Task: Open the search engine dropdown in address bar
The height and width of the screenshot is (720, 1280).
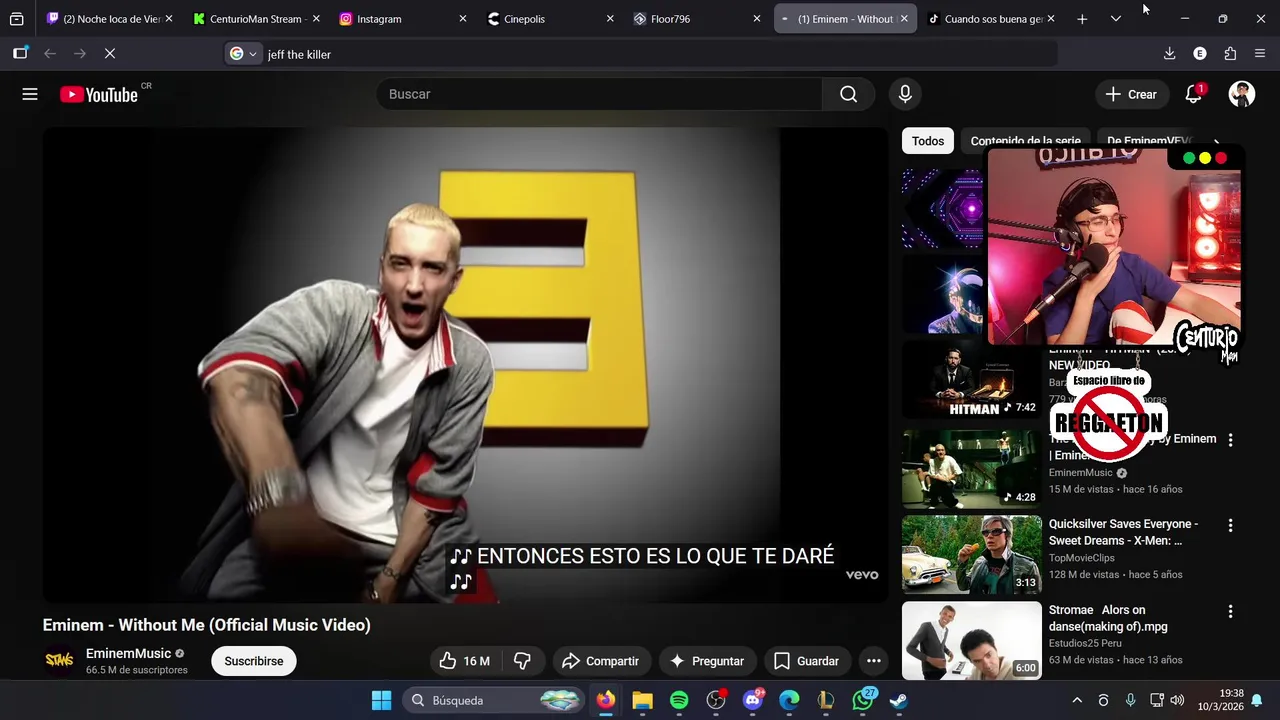Action: point(243,54)
